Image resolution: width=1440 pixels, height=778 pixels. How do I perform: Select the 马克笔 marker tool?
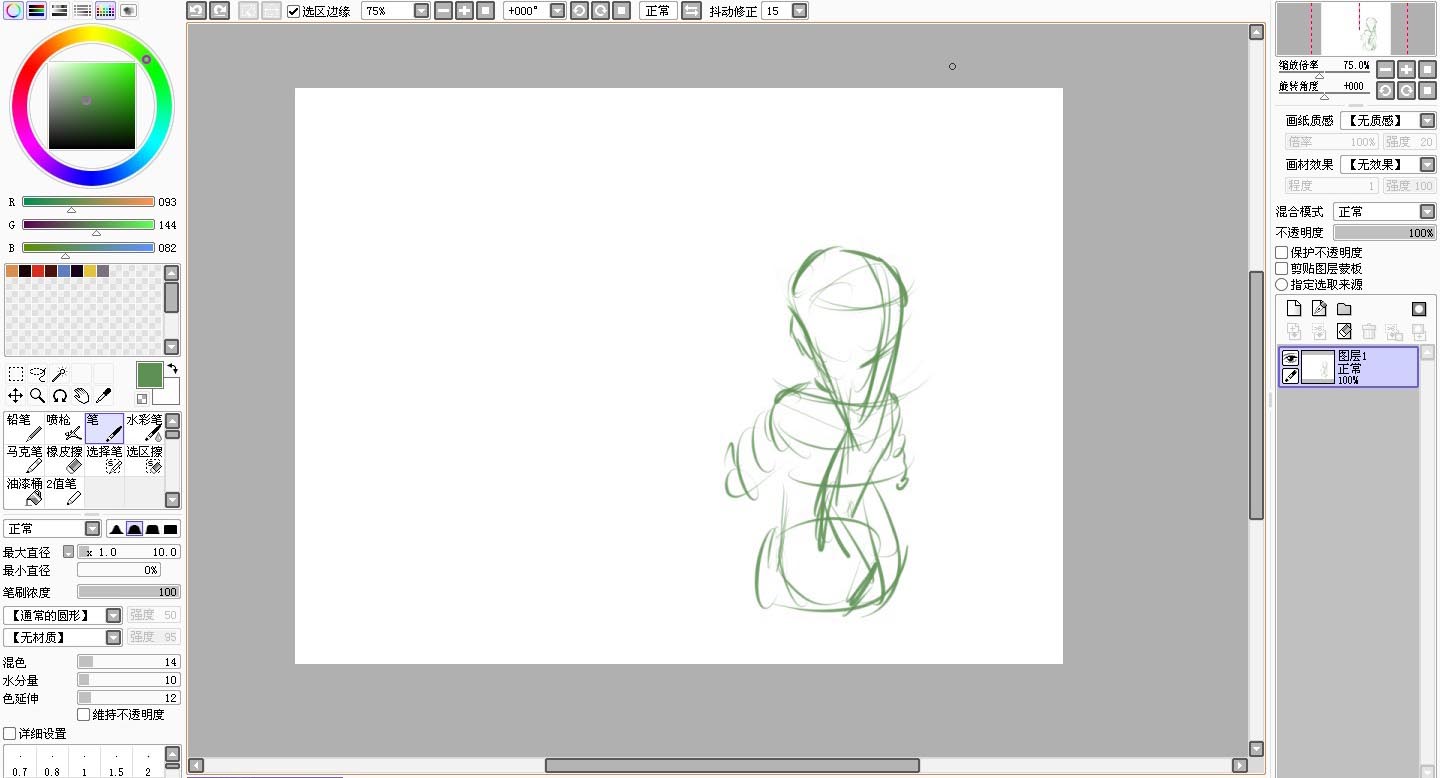pyautogui.click(x=24, y=460)
